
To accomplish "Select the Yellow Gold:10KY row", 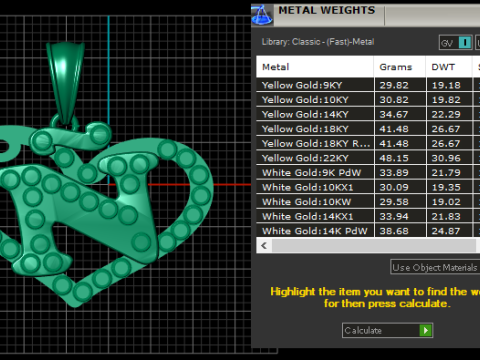I will pos(368,100).
